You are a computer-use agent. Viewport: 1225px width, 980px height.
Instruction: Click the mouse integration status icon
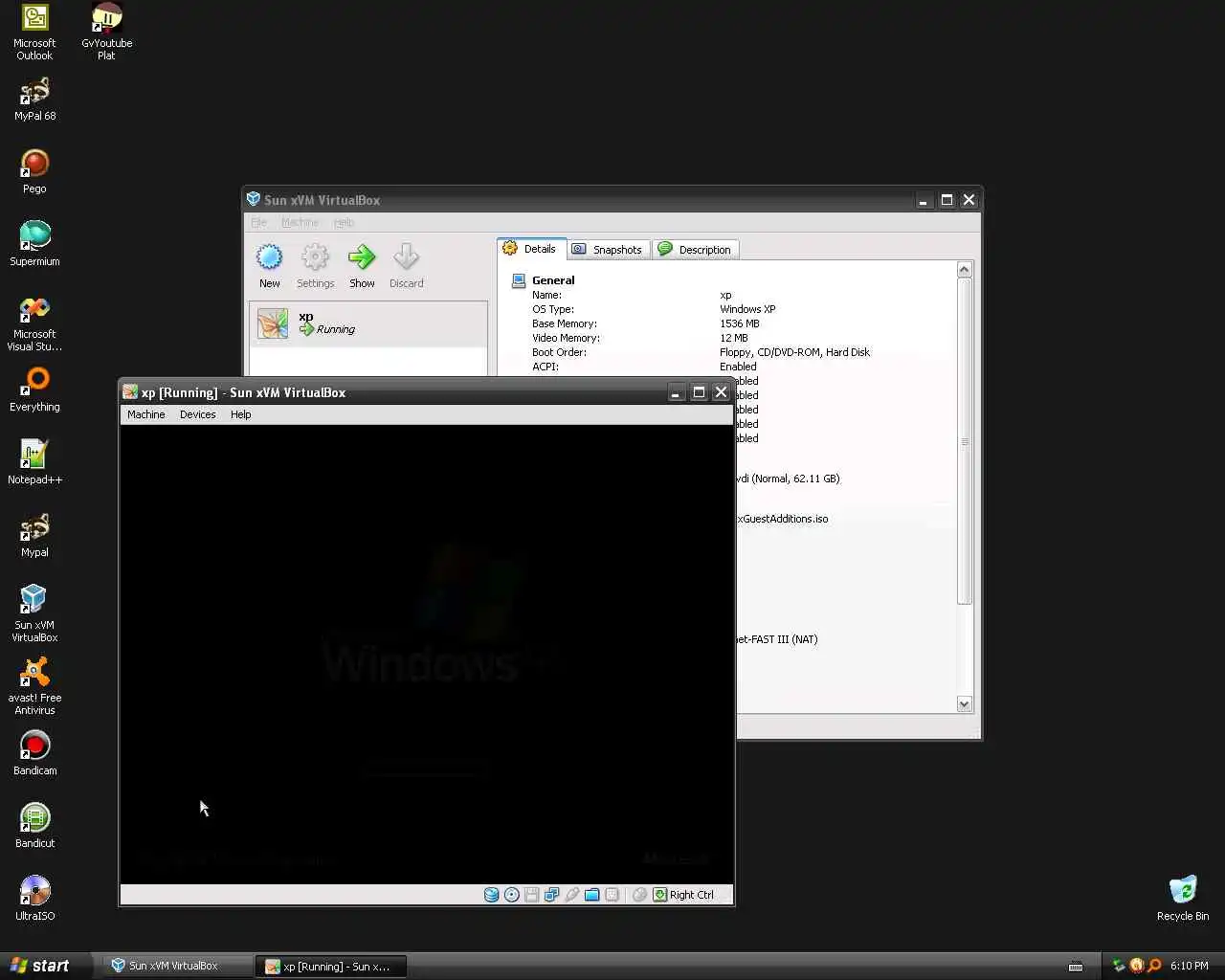coord(639,895)
